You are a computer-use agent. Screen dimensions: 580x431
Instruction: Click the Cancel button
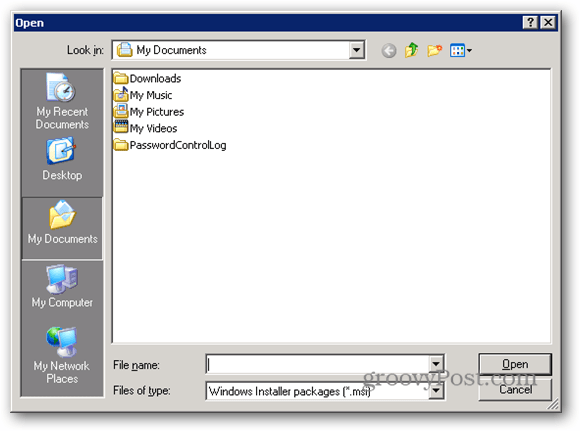coord(515,389)
